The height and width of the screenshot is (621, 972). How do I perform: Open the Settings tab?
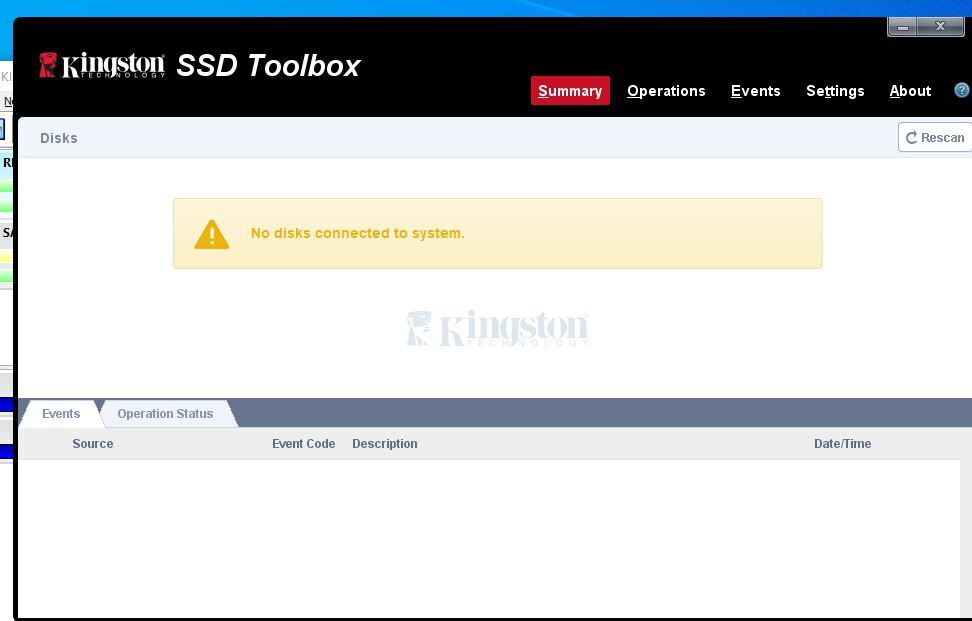[x=835, y=91]
